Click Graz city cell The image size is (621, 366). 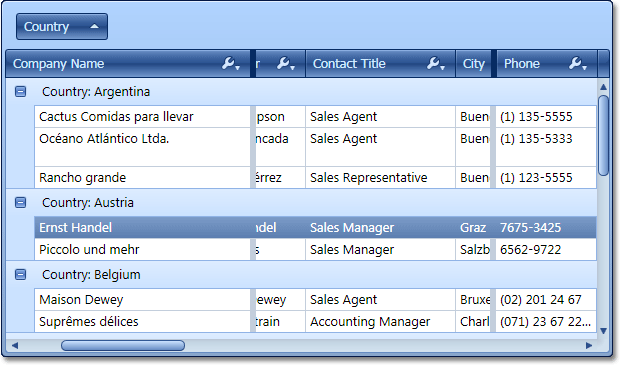(x=473, y=227)
